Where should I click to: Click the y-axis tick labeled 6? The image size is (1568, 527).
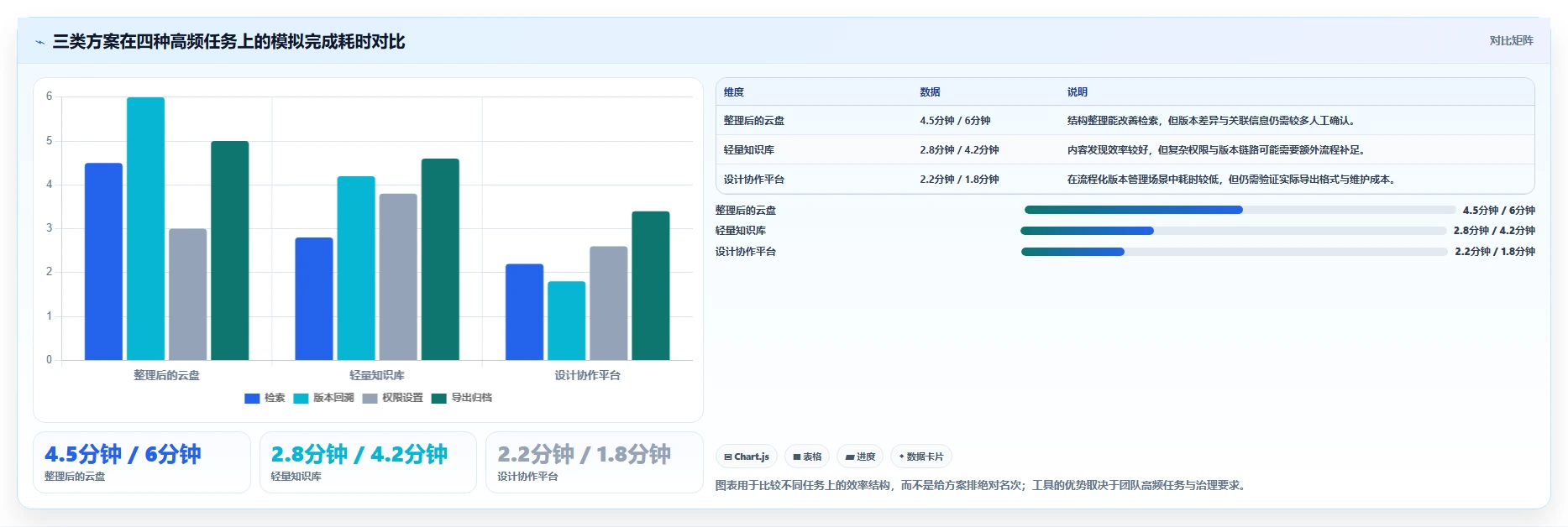[x=49, y=97]
